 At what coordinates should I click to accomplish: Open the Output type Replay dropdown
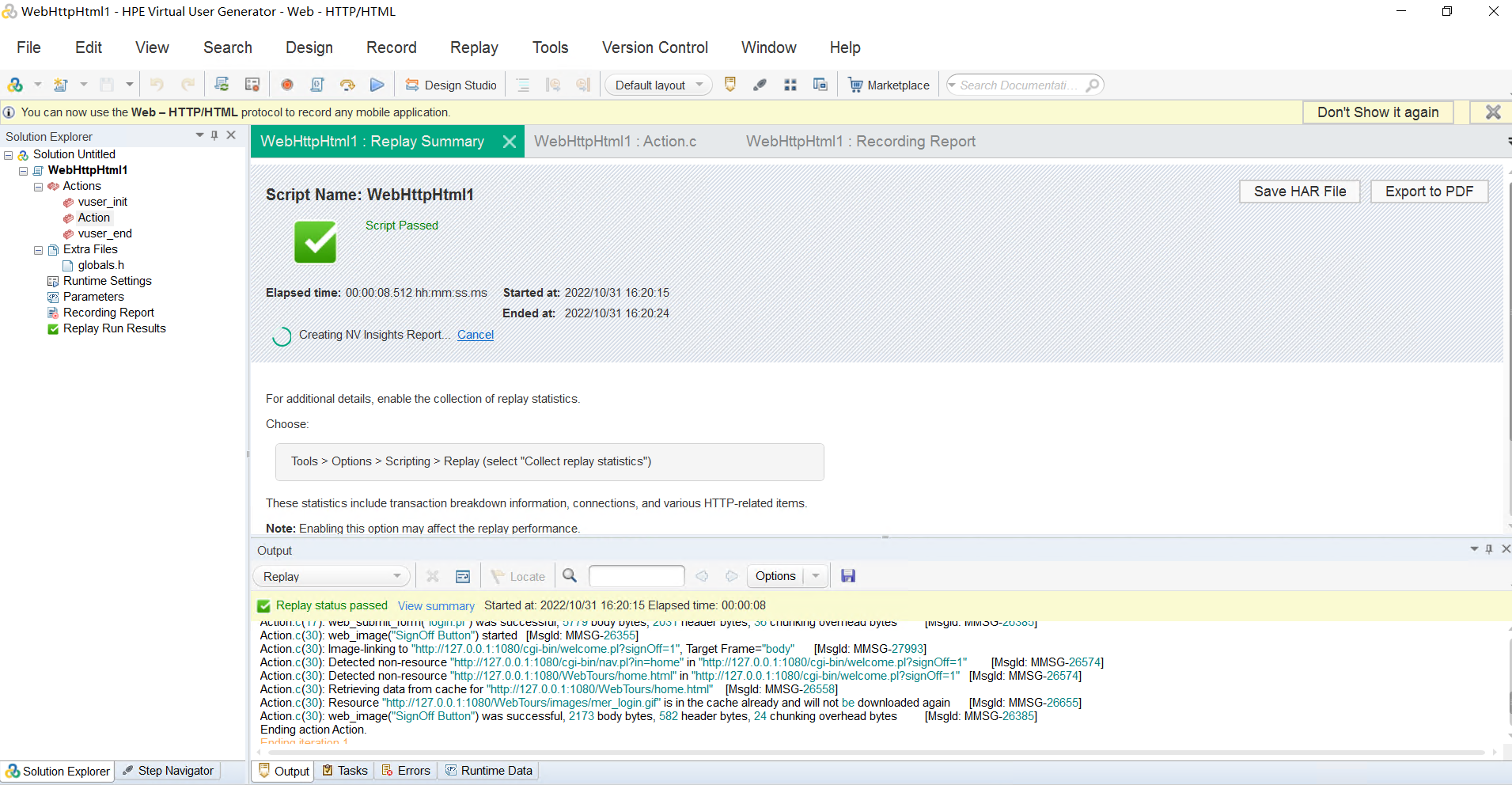[x=332, y=576]
